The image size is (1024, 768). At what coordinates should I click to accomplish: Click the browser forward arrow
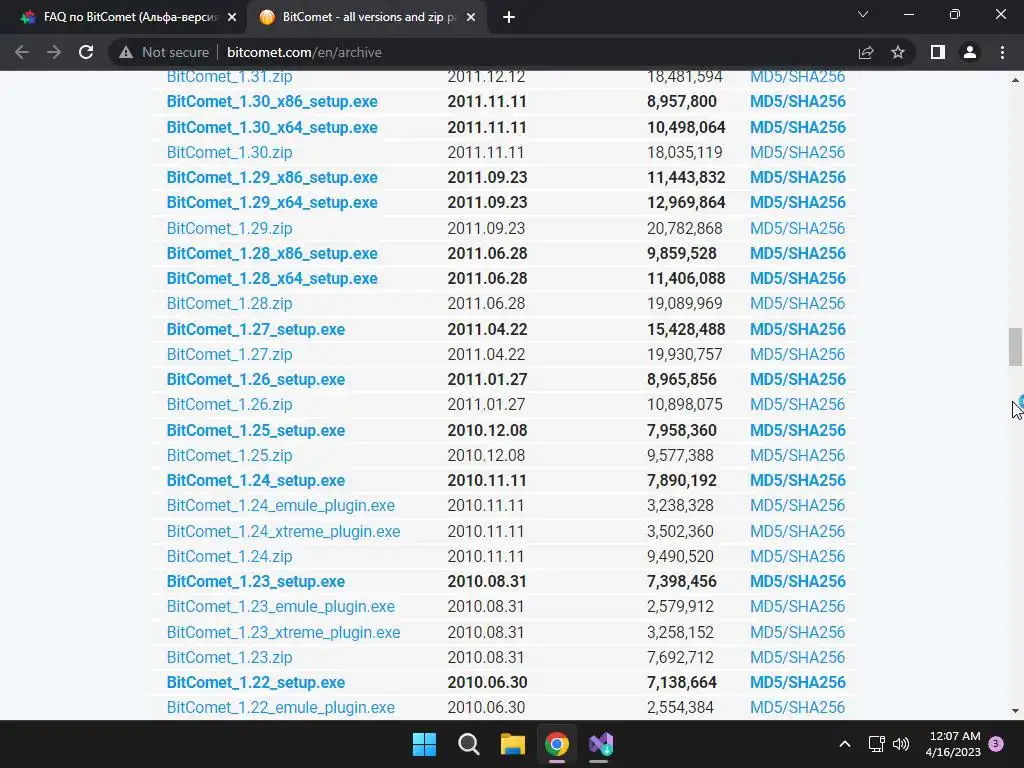[x=54, y=52]
